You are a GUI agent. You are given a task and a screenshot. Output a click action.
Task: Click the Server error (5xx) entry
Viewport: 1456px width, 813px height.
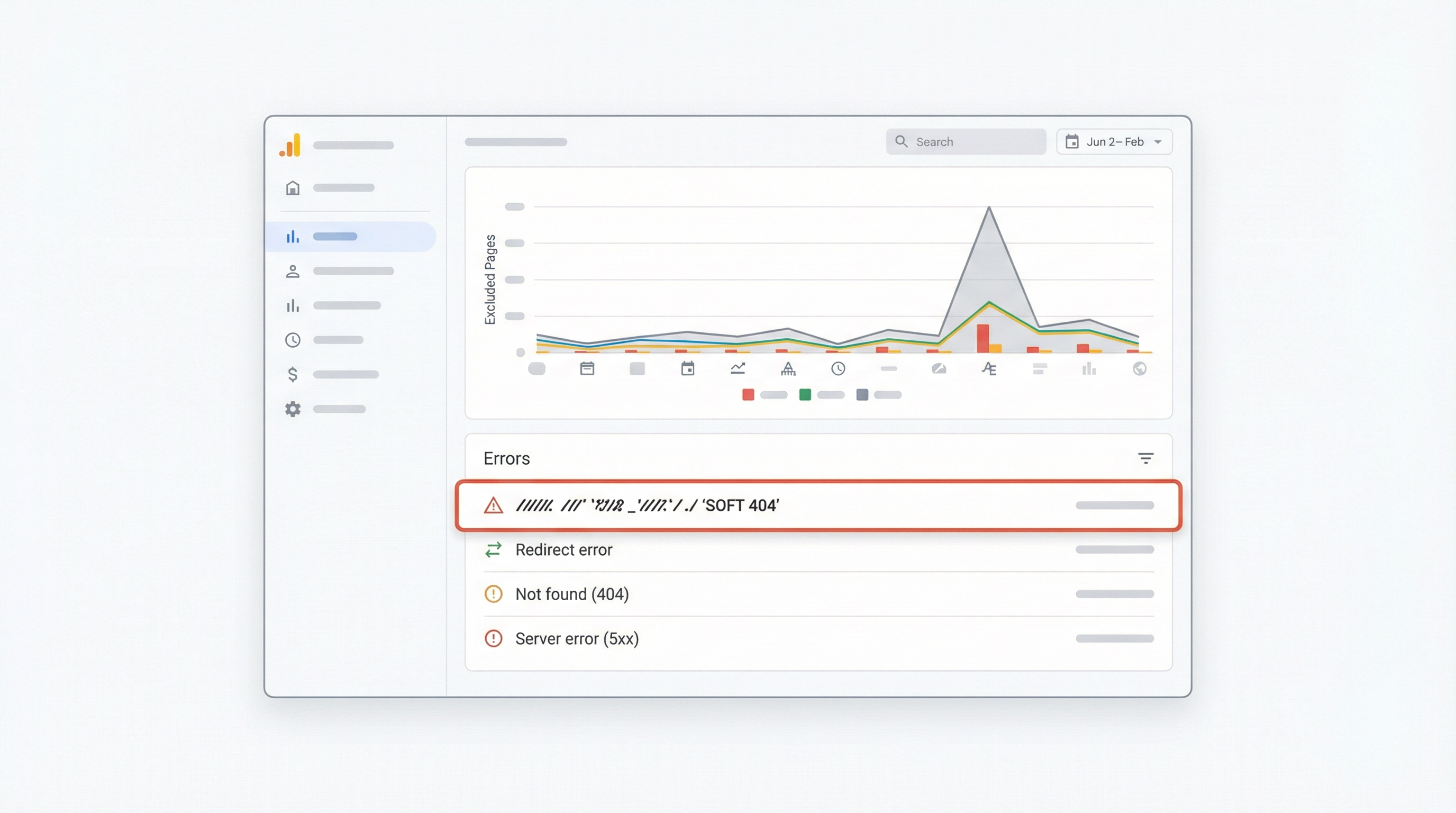pyautogui.click(x=578, y=638)
